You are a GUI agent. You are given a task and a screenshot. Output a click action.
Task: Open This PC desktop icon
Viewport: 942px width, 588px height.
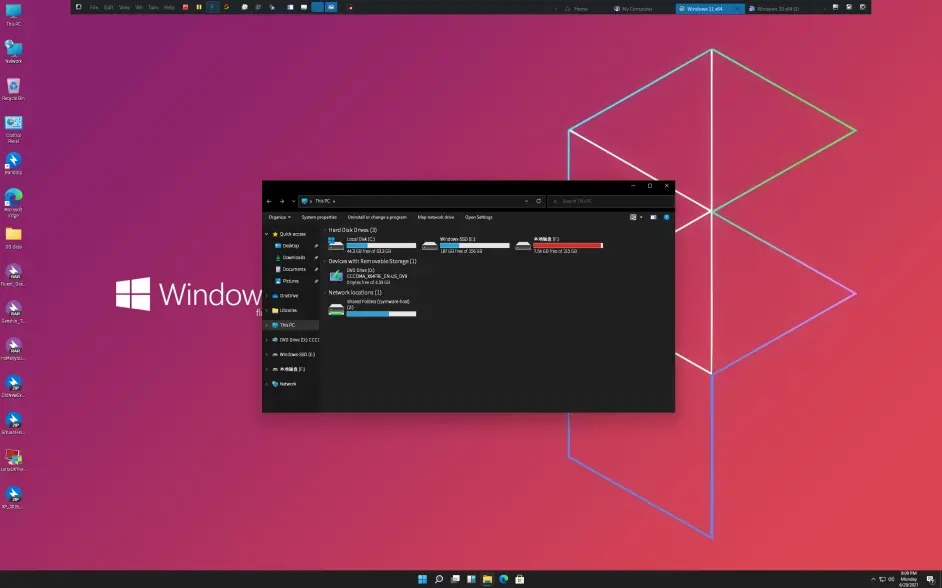(13, 14)
